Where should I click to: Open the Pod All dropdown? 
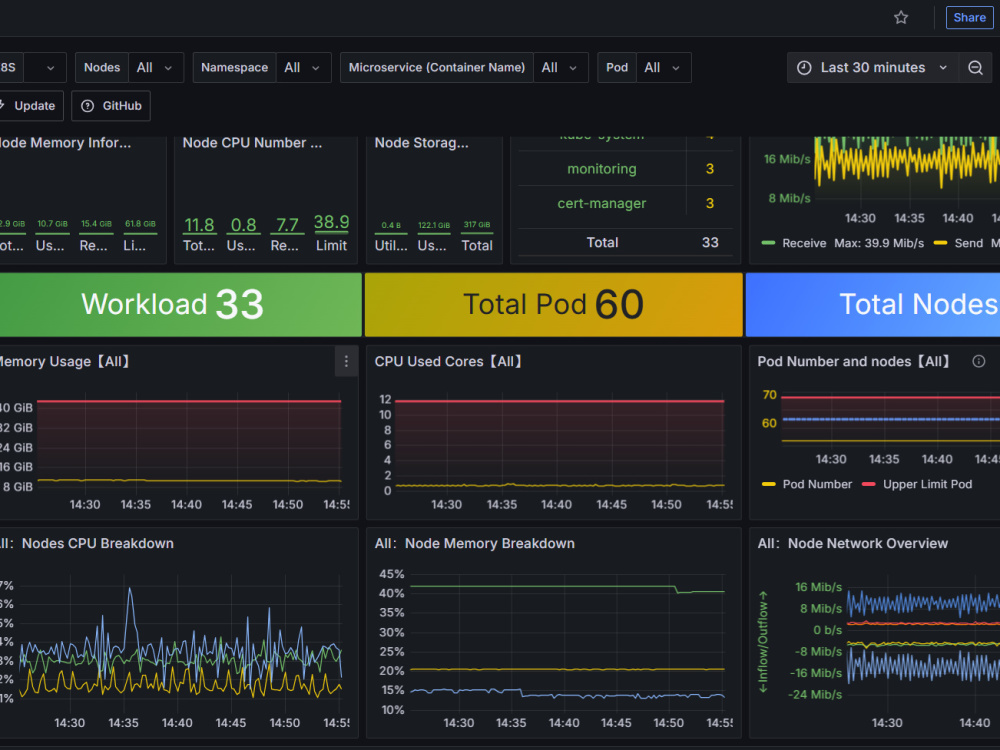663,68
